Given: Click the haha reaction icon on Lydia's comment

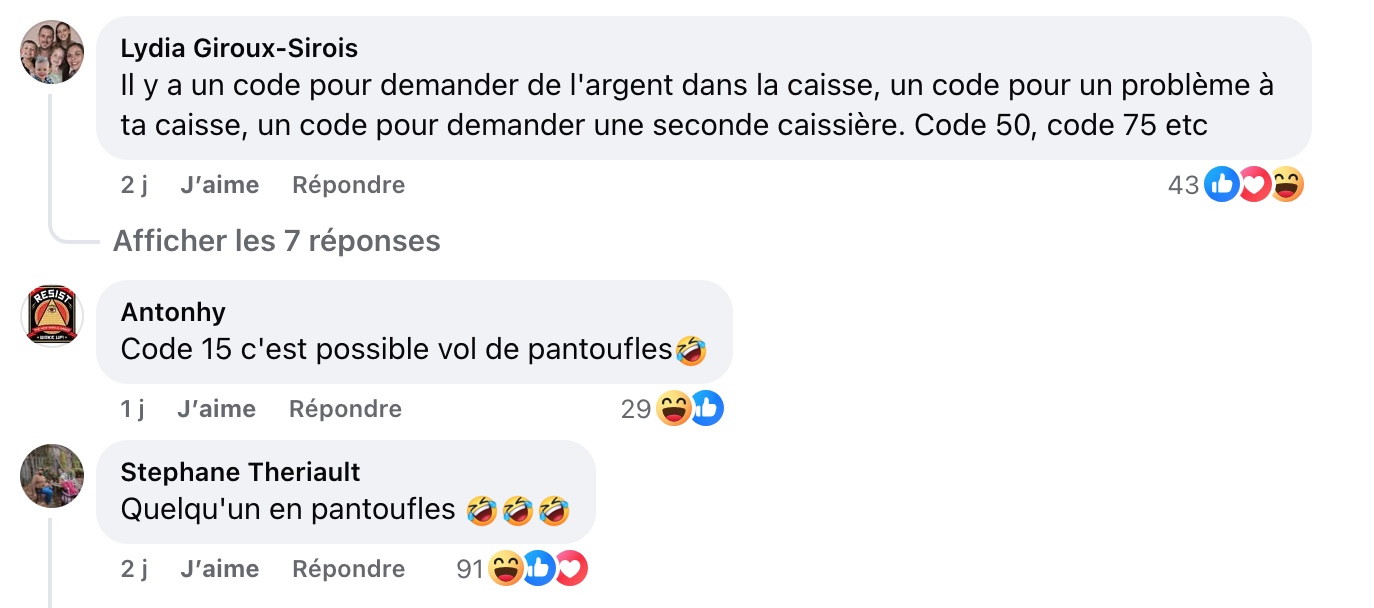Looking at the screenshot, I should tap(1287, 184).
